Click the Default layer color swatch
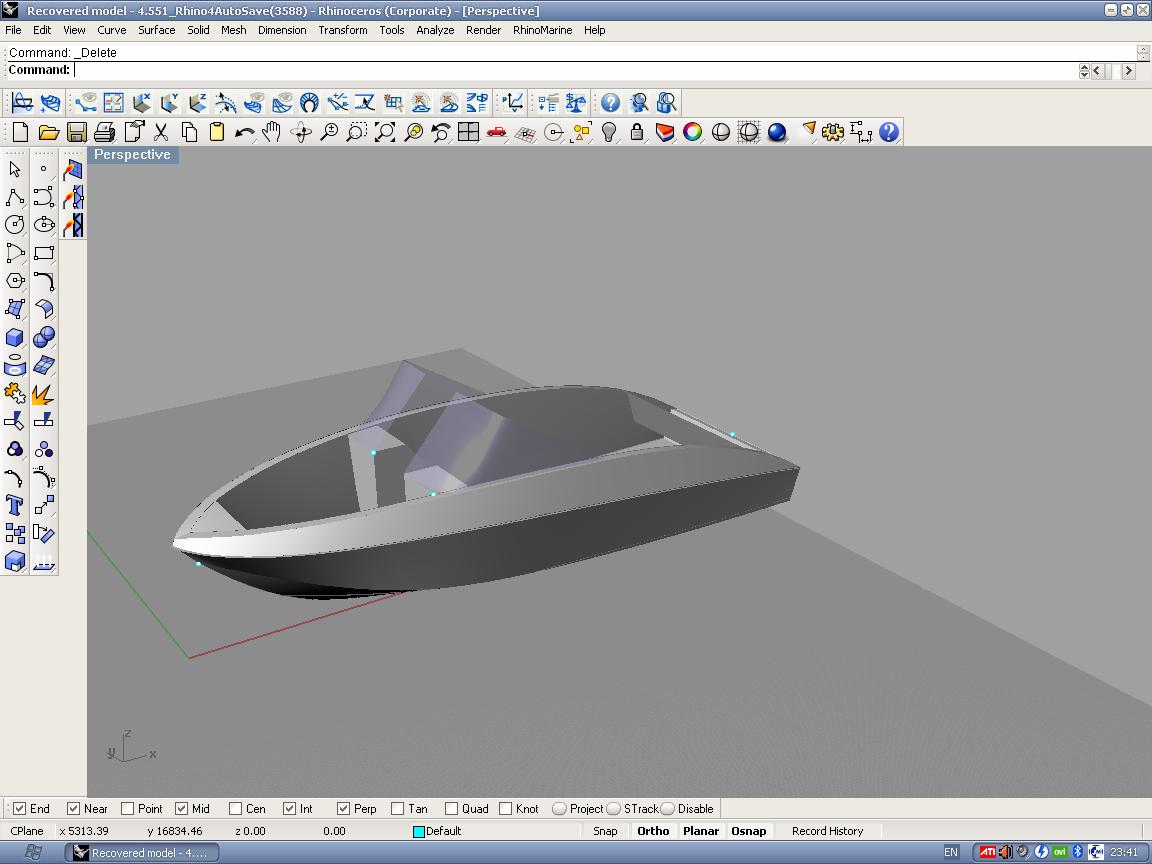The image size is (1152, 864). pyautogui.click(x=419, y=831)
